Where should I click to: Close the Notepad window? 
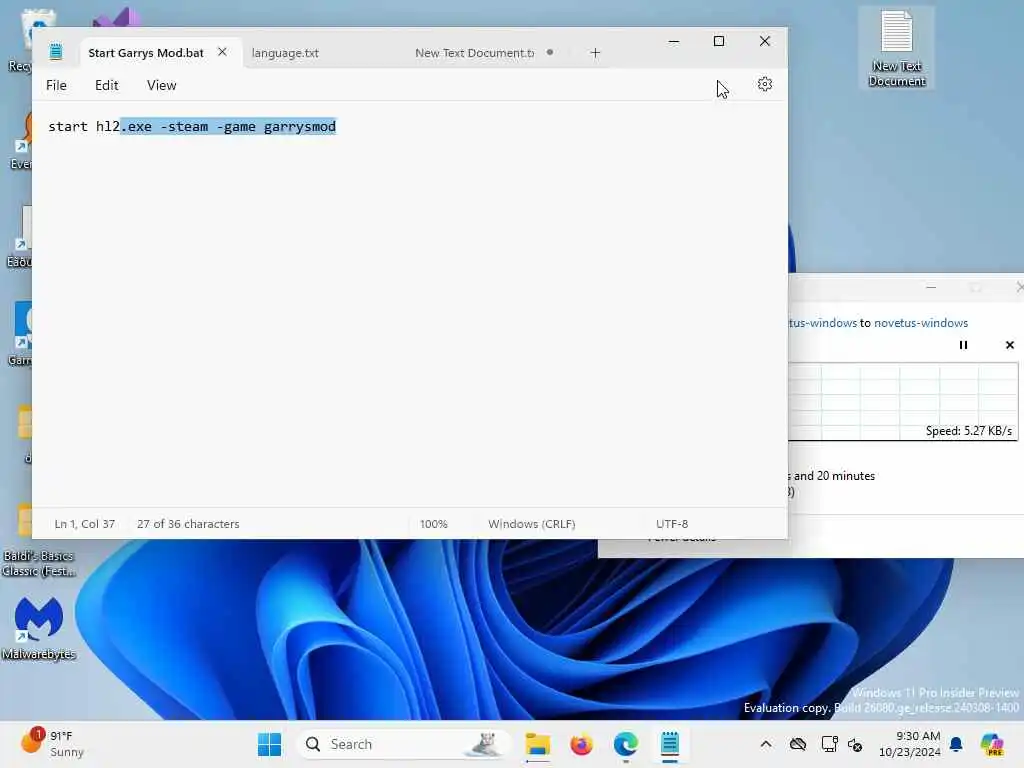pyautogui.click(x=765, y=41)
